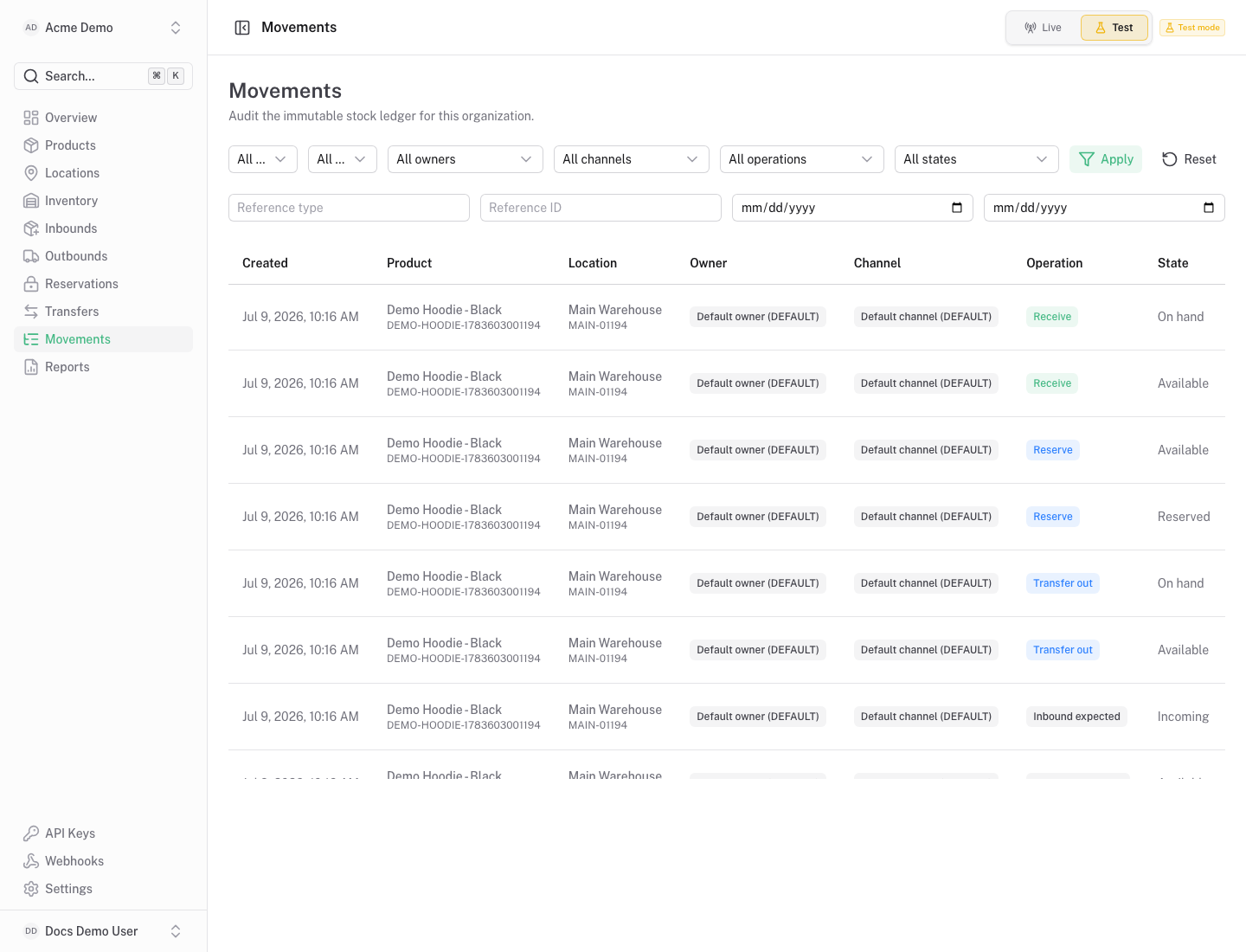Click the search magnifier icon

31,76
